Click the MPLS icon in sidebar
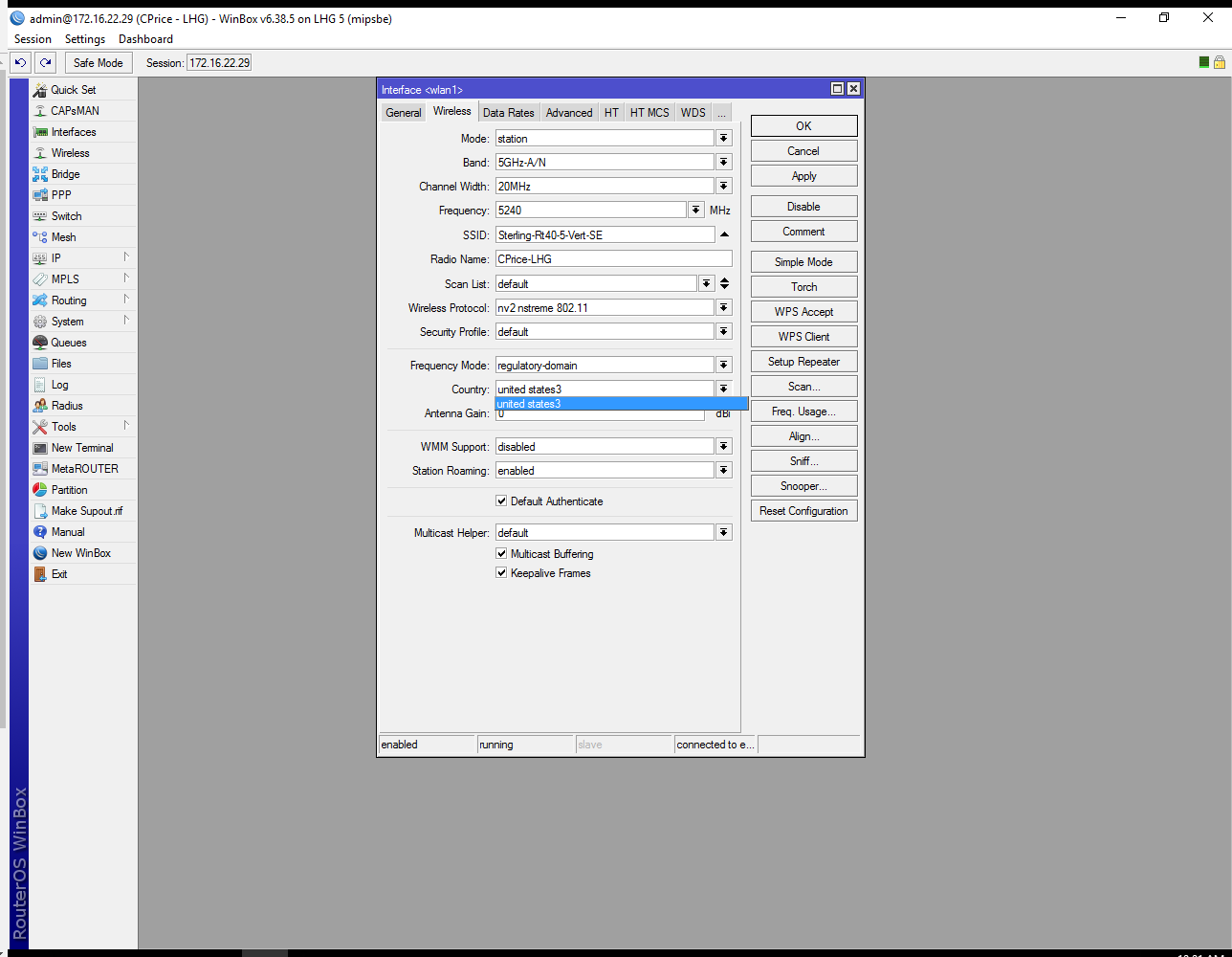This screenshot has width=1232, height=957. [40, 279]
